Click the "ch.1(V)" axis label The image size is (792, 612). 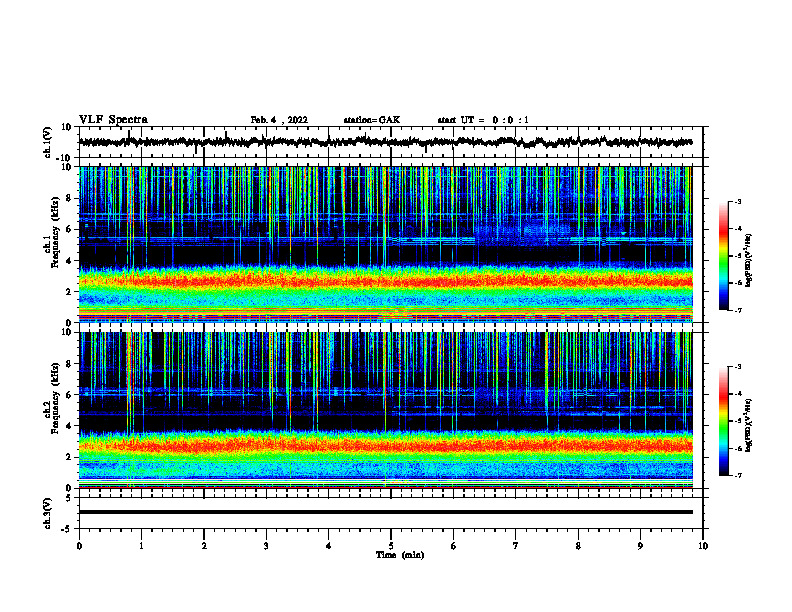tap(48, 142)
